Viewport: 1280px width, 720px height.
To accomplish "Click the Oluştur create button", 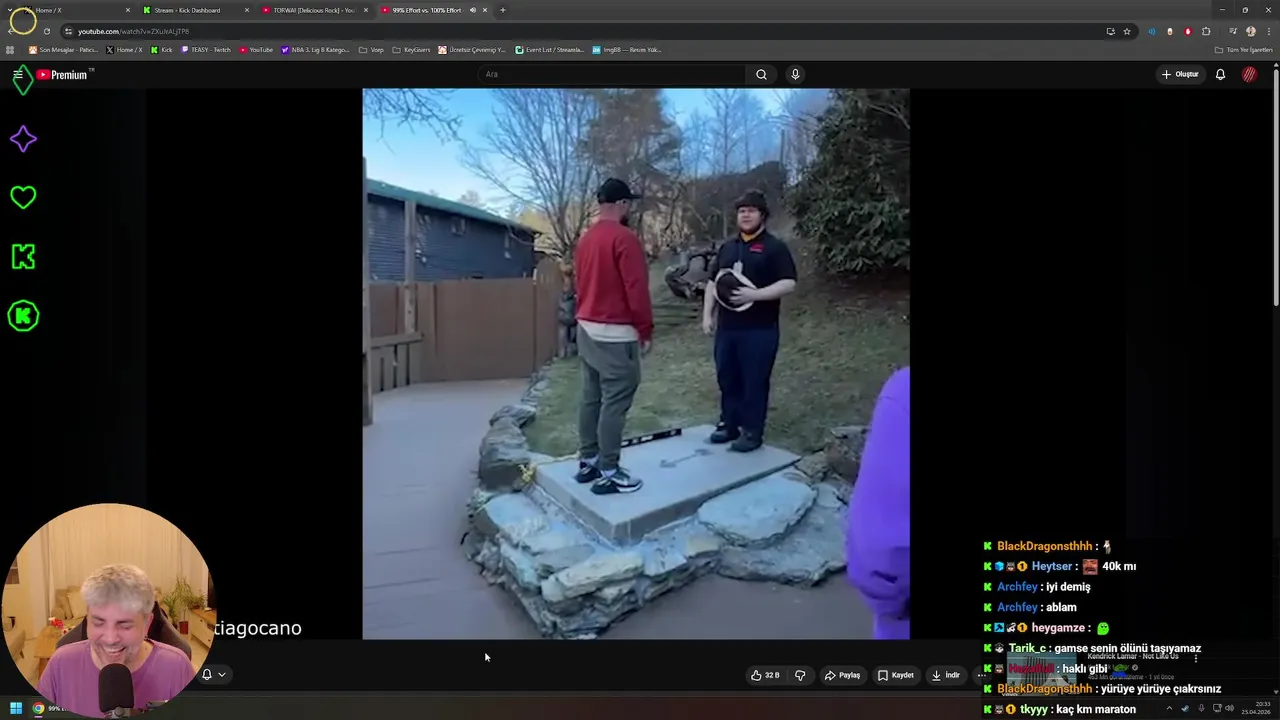I will [1180, 74].
